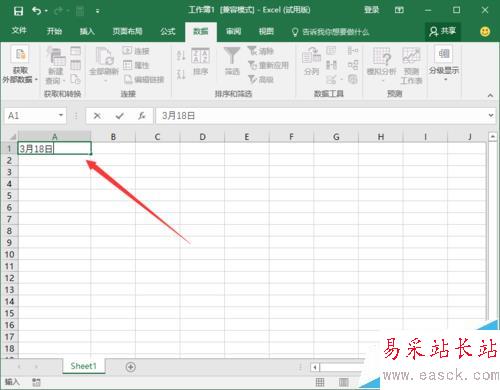Toggle the 筛选 filter funnel

tap(232, 61)
